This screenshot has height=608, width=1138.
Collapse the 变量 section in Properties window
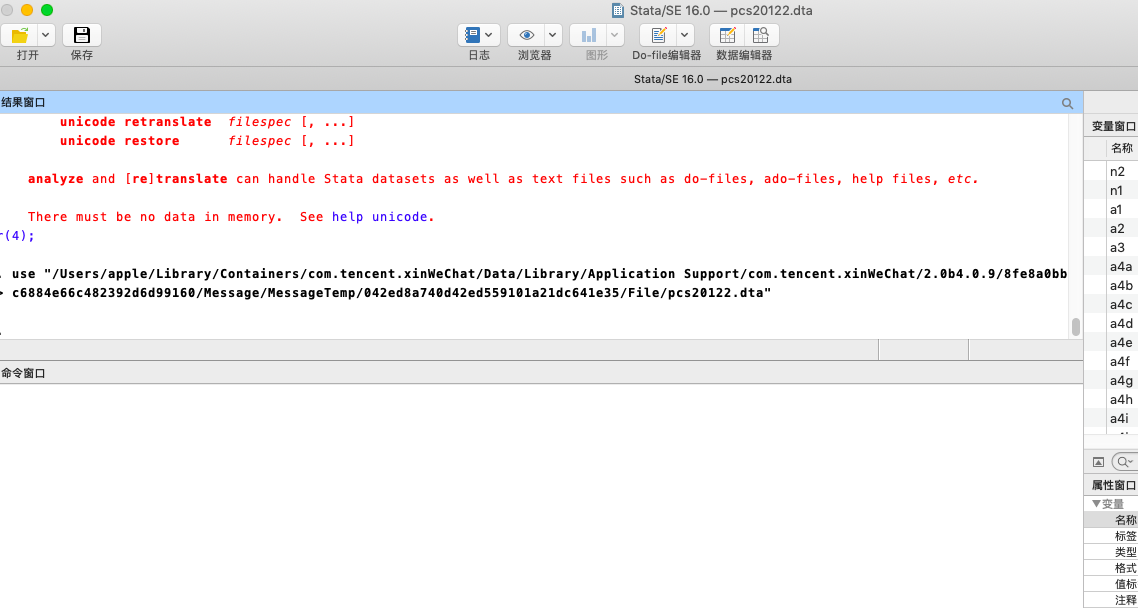point(1096,504)
